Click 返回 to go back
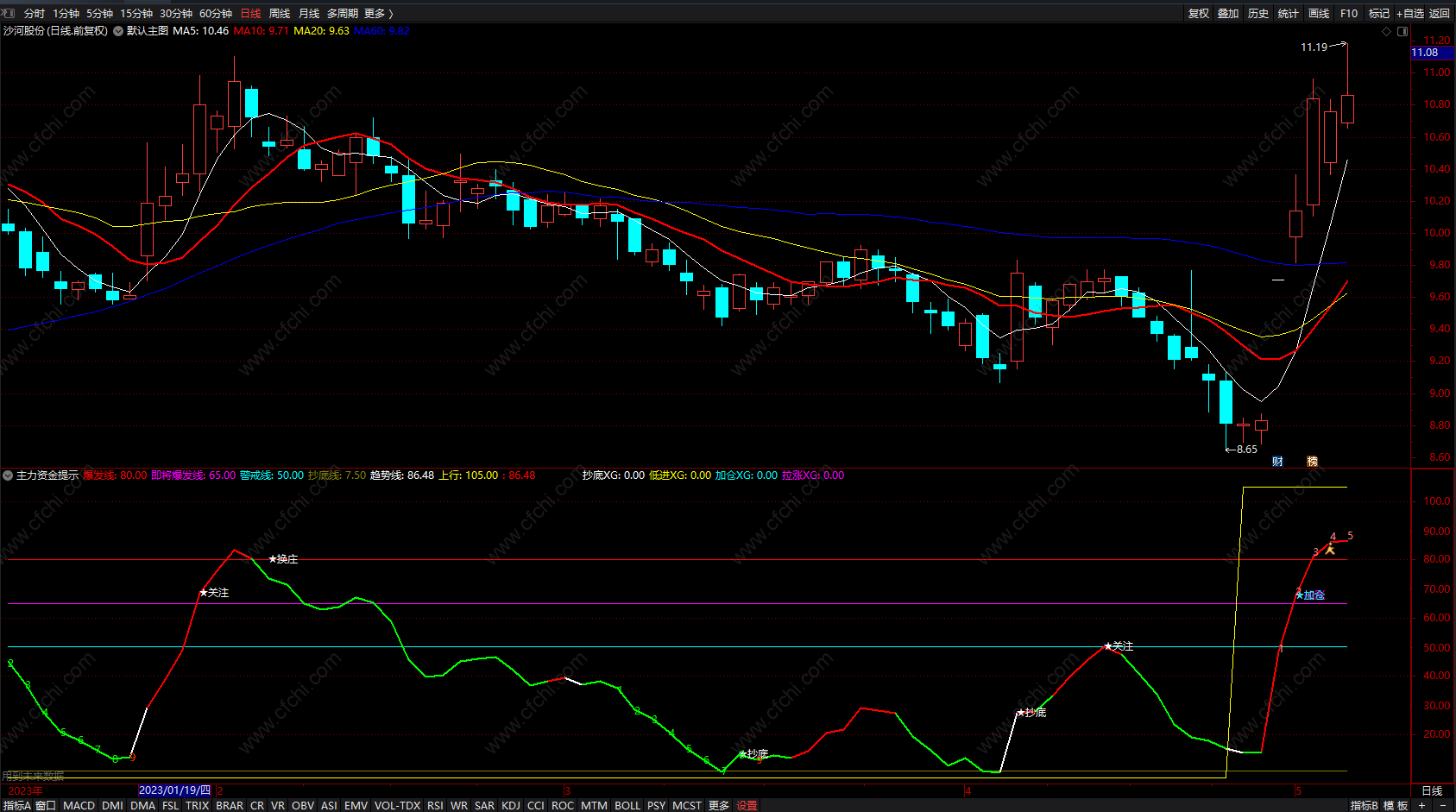This screenshot has height=812, width=1456. [1440, 13]
